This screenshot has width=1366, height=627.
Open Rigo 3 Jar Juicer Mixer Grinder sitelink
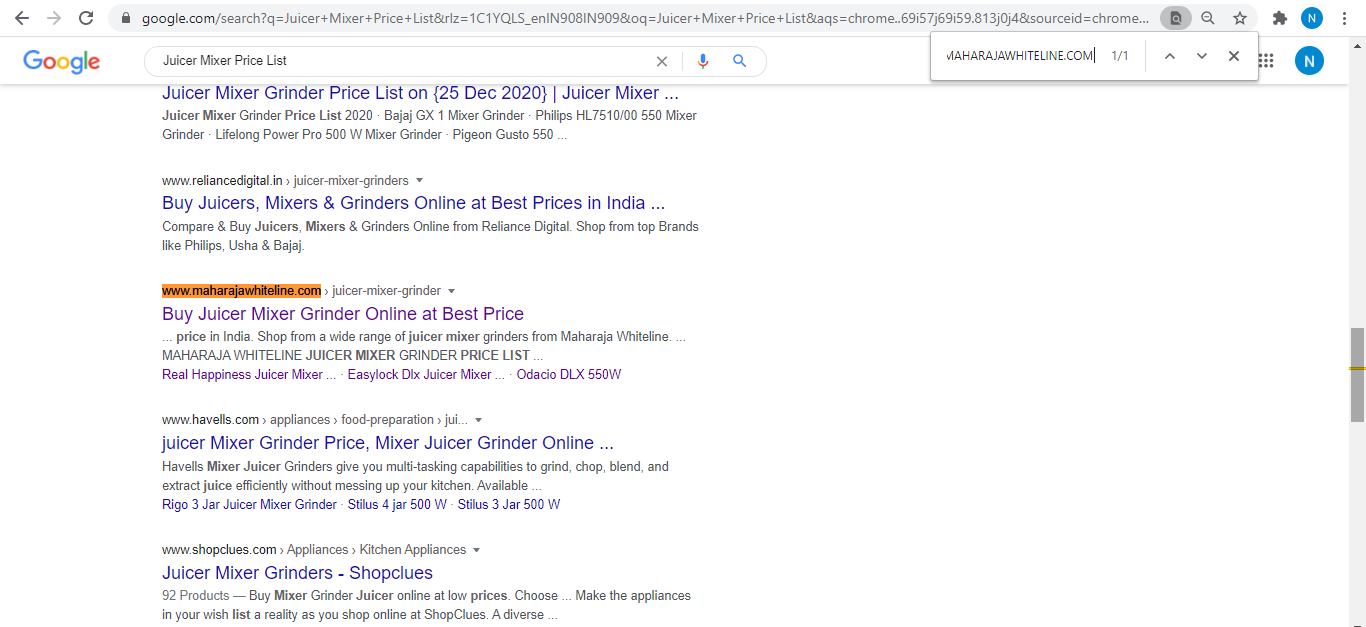click(x=249, y=505)
